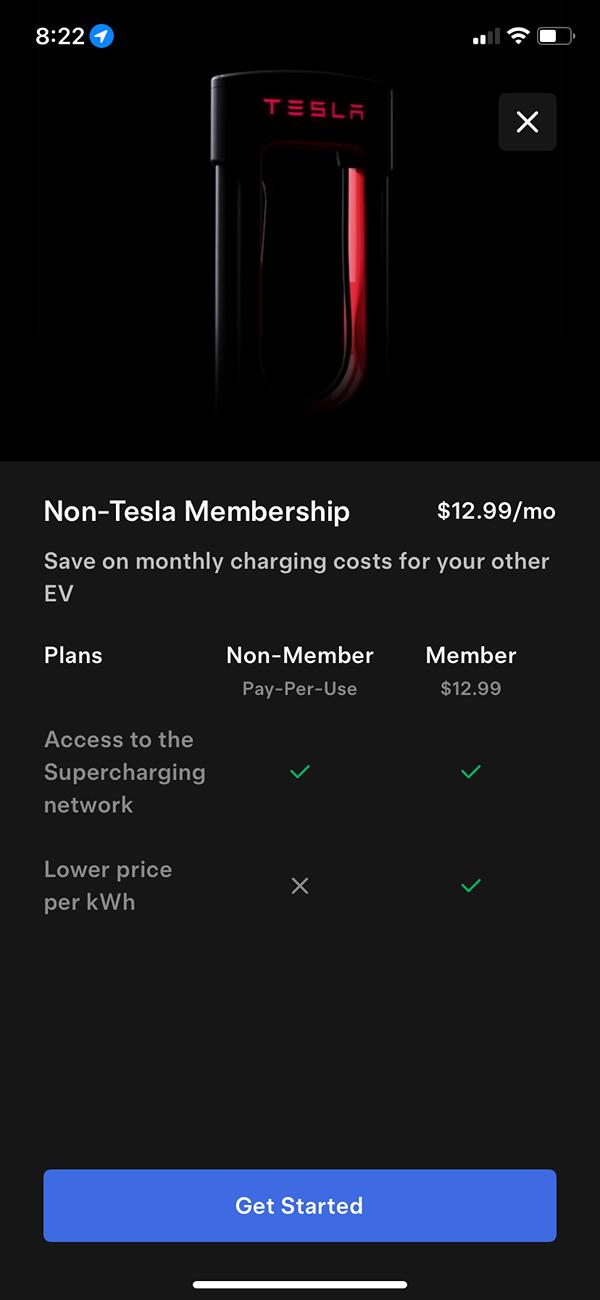Tap the $12.99/mo price label
The image size is (600, 1300).
[496, 512]
